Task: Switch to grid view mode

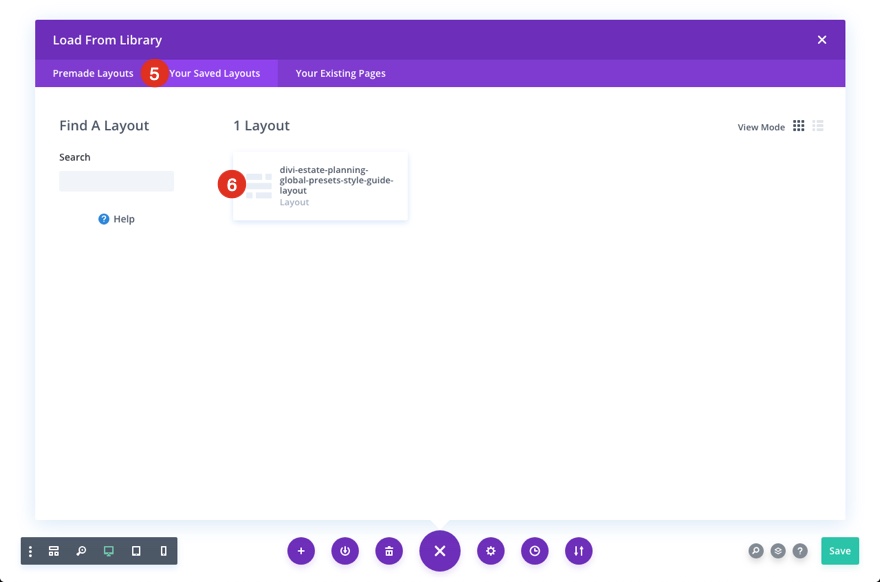Action: [x=798, y=126]
